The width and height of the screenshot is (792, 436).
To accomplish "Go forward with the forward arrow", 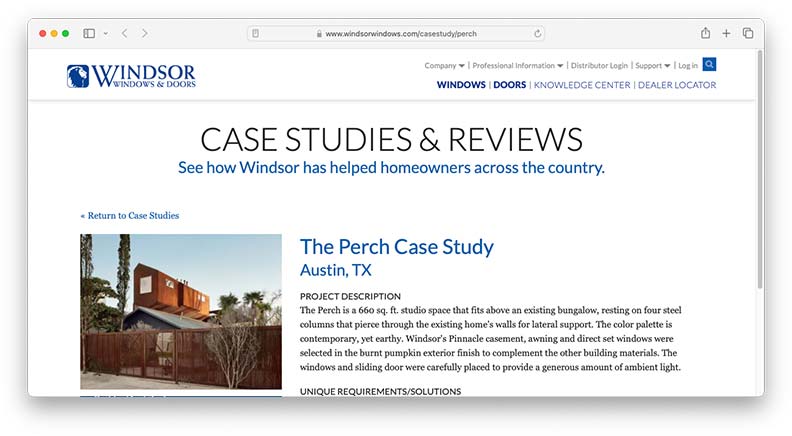I will coord(145,33).
